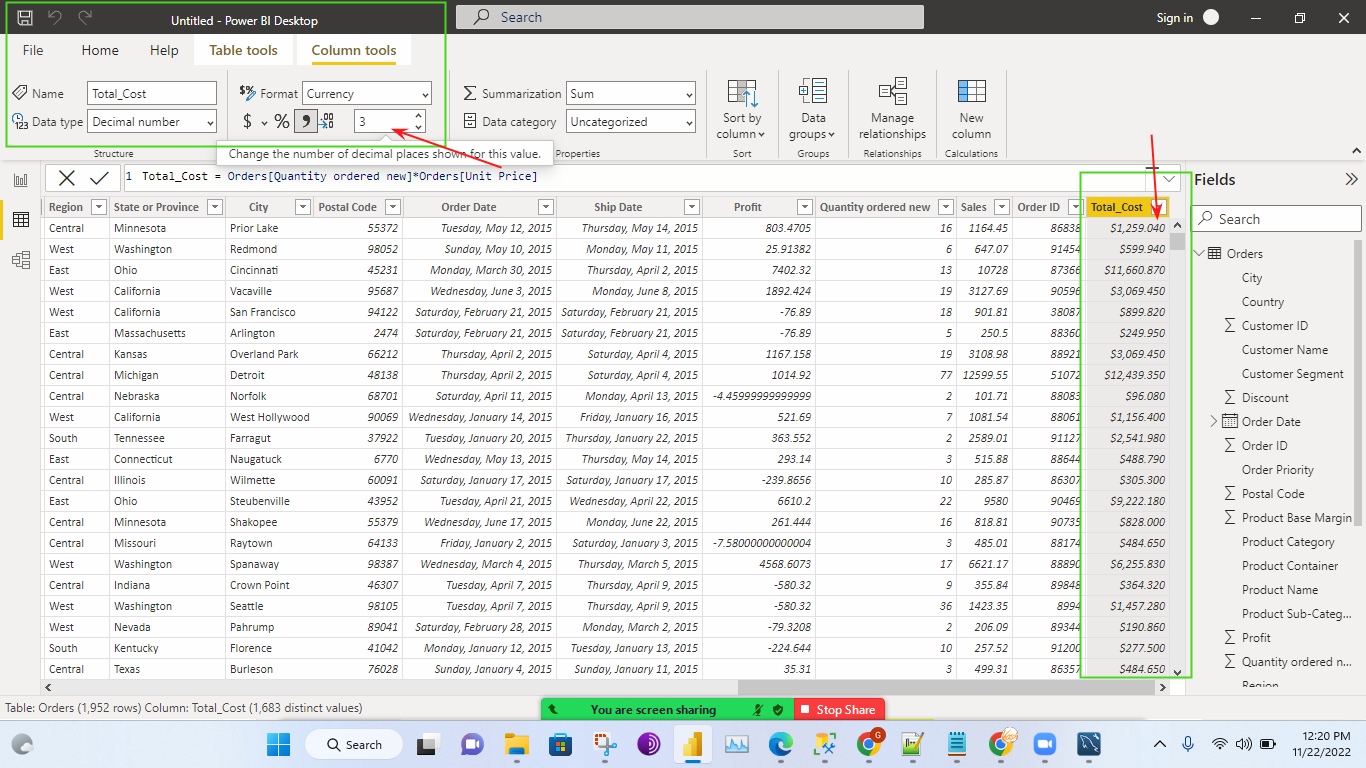Click the Data groups icon

[x=813, y=92]
